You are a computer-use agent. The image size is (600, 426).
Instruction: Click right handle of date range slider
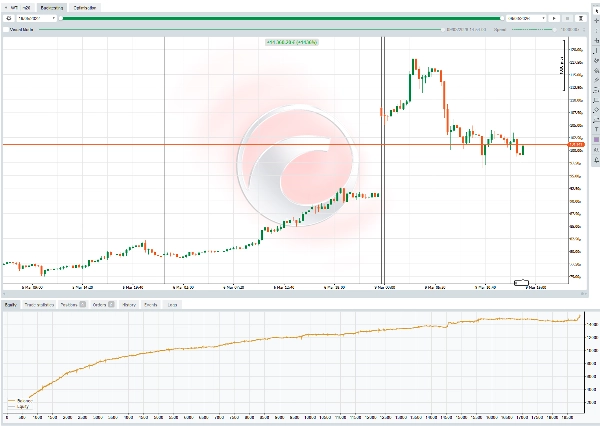tap(502, 18)
